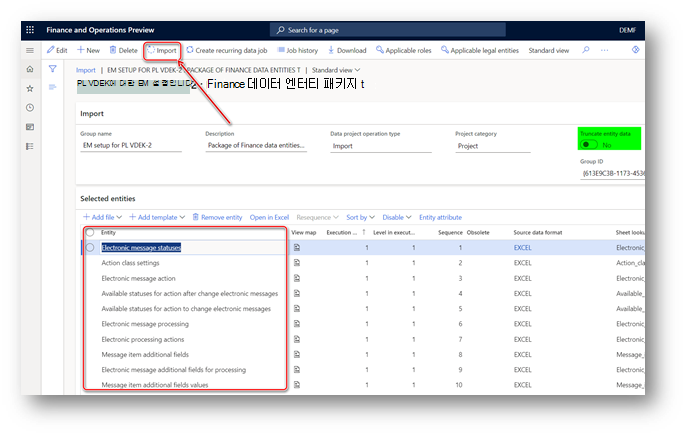This screenshot has height=437, width=687.
Task: Click the Search for a page field
Action: tap(388, 30)
